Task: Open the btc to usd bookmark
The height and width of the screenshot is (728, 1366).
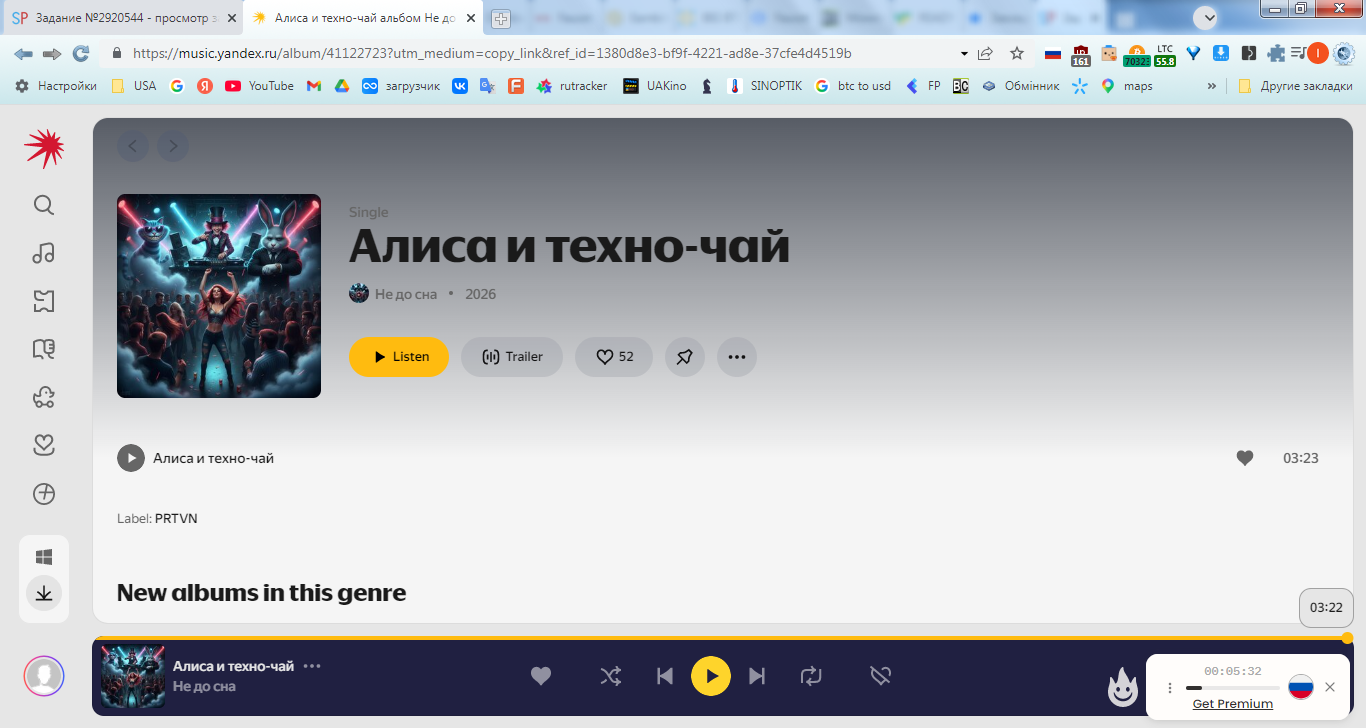Action: pos(852,86)
